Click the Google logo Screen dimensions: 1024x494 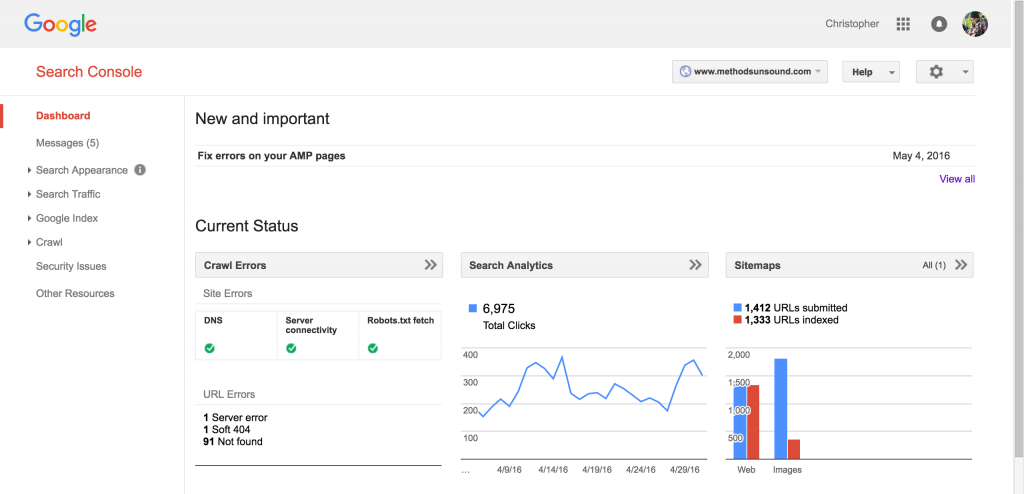[x=60, y=24]
